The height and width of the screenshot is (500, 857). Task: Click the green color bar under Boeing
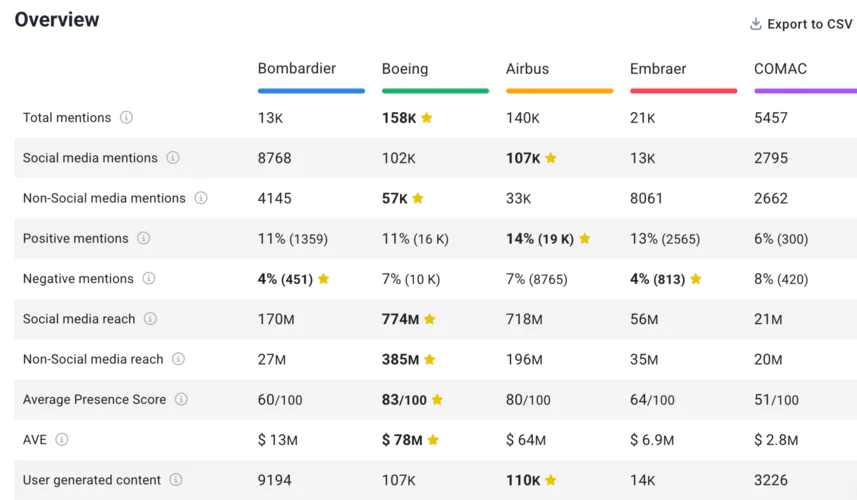pos(436,91)
